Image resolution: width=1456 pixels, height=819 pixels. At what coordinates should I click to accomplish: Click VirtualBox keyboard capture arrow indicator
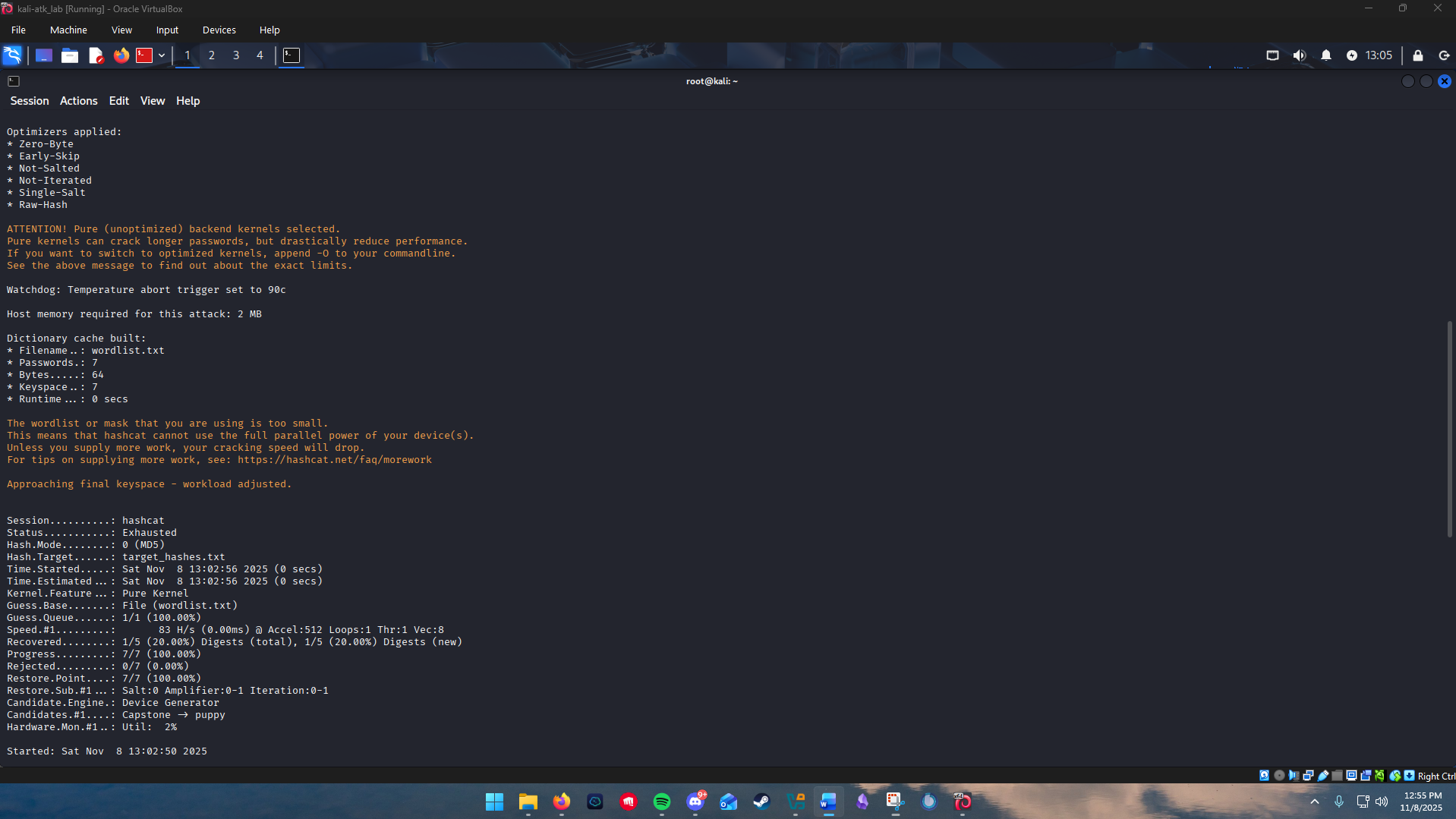pos(1410,776)
